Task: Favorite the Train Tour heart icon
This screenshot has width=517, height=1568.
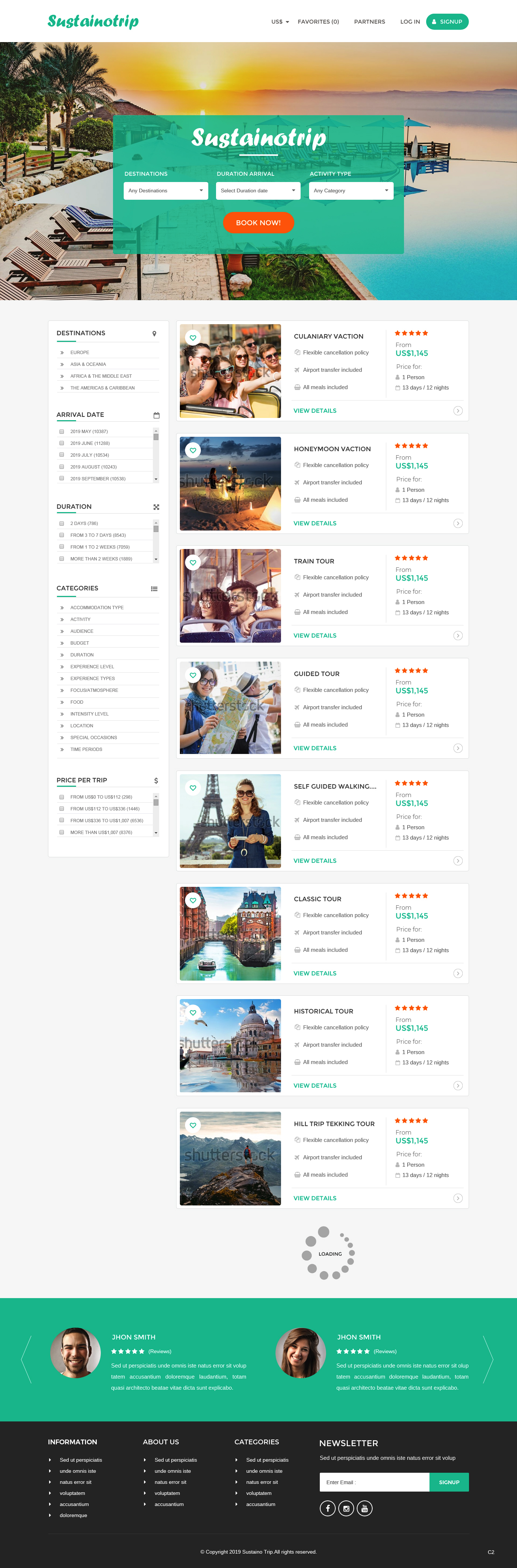Action: click(193, 562)
